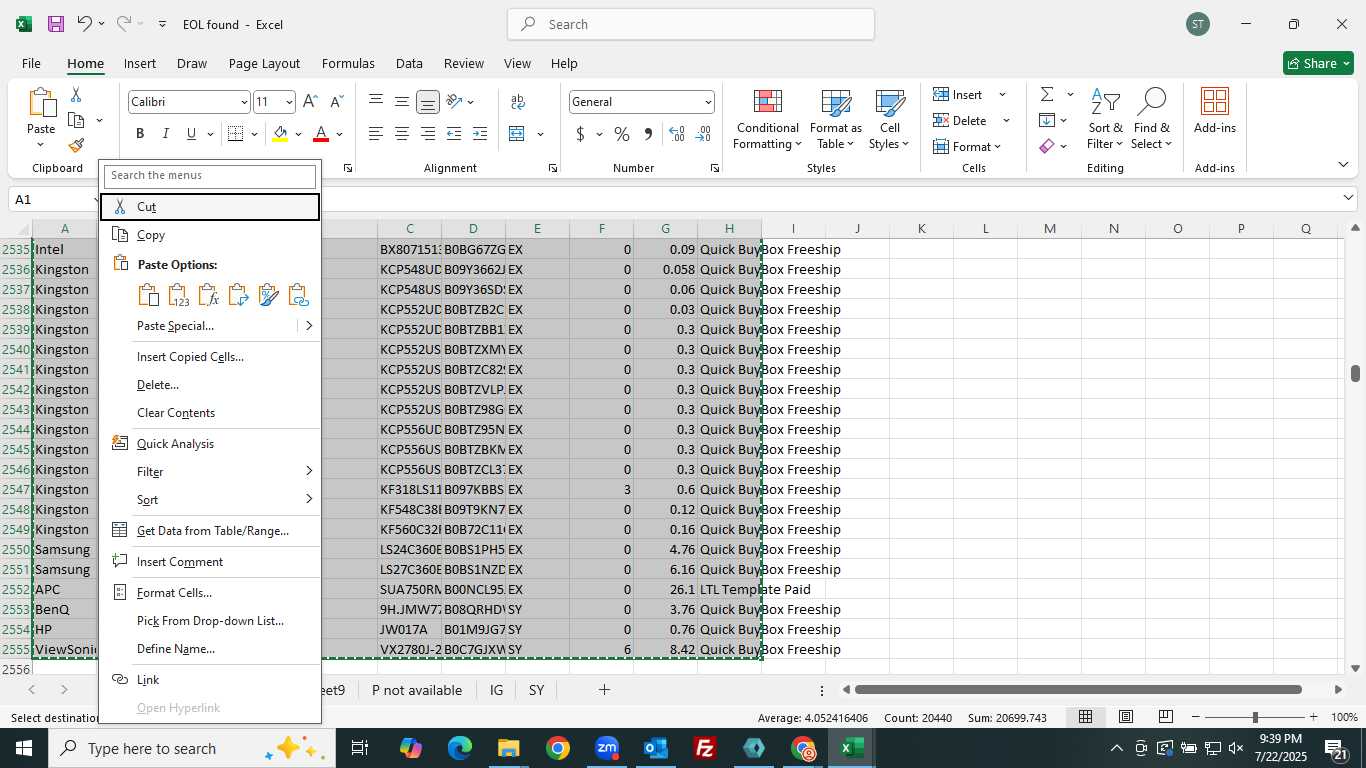This screenshot has width=1366, height=768.
Task: Click the Decrease Indent icon
Action: pos(454,134)
